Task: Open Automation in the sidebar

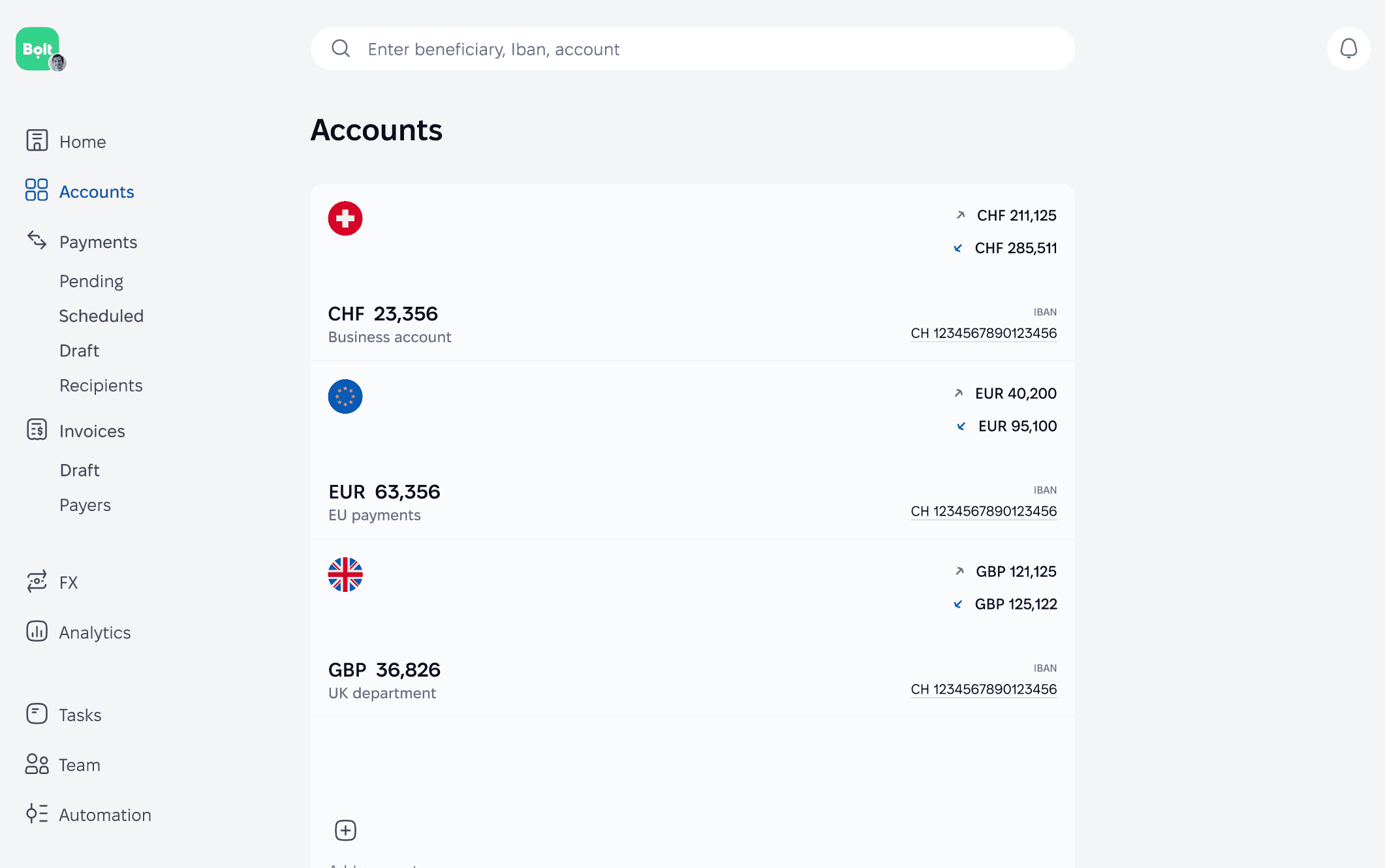Action: click(x=104, y=814)
